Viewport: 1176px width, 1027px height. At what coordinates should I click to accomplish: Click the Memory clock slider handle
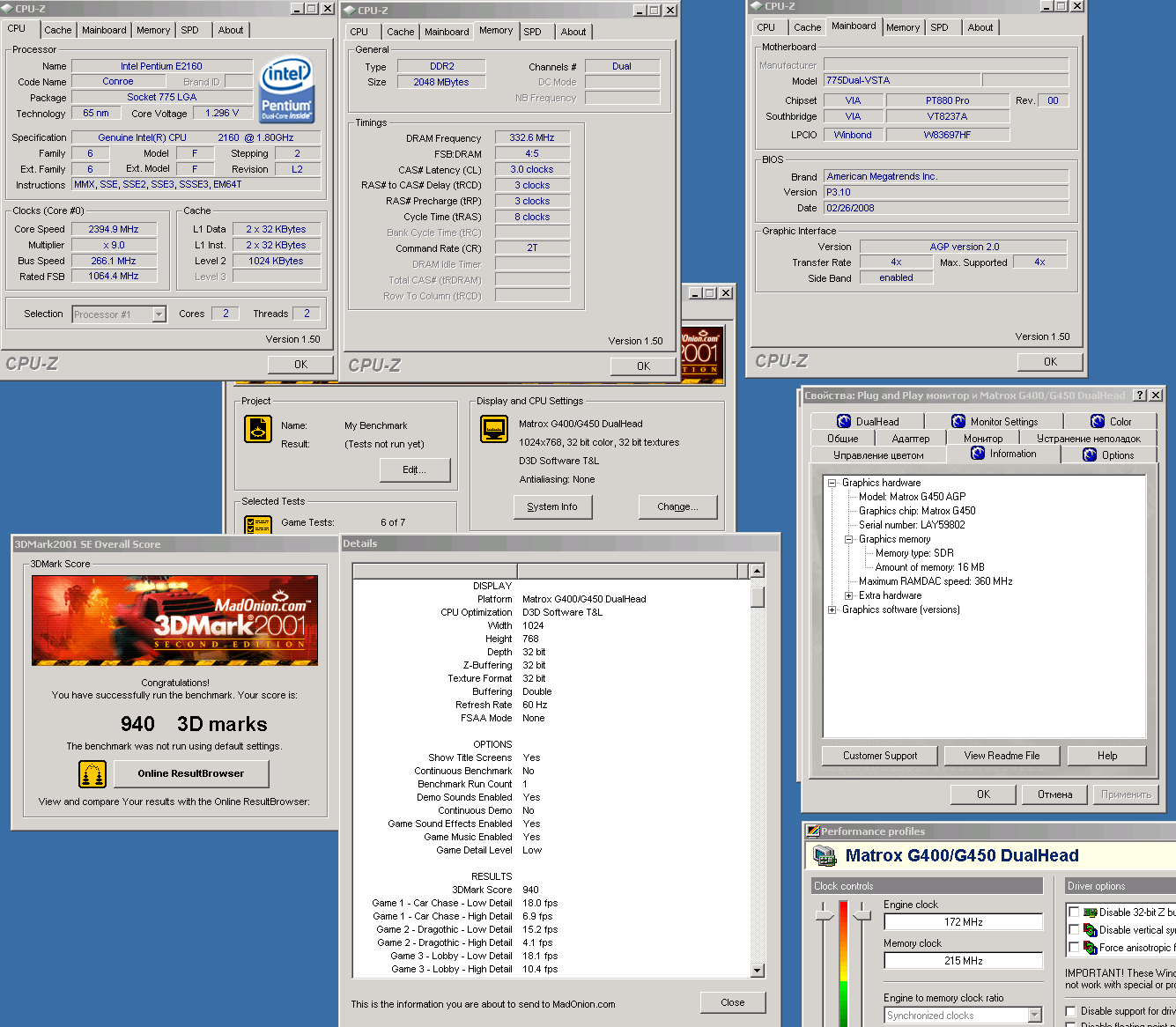[x=862, y=916]
